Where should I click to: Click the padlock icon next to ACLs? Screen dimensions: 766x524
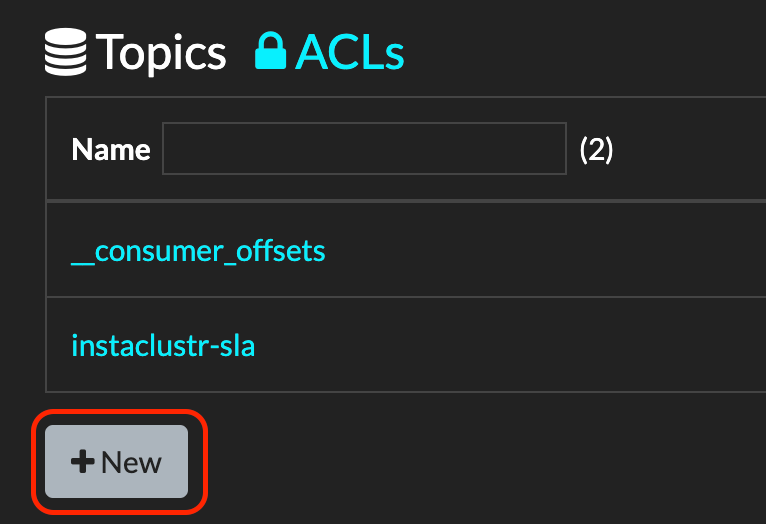pyautogui.click(x=270, y=51)
